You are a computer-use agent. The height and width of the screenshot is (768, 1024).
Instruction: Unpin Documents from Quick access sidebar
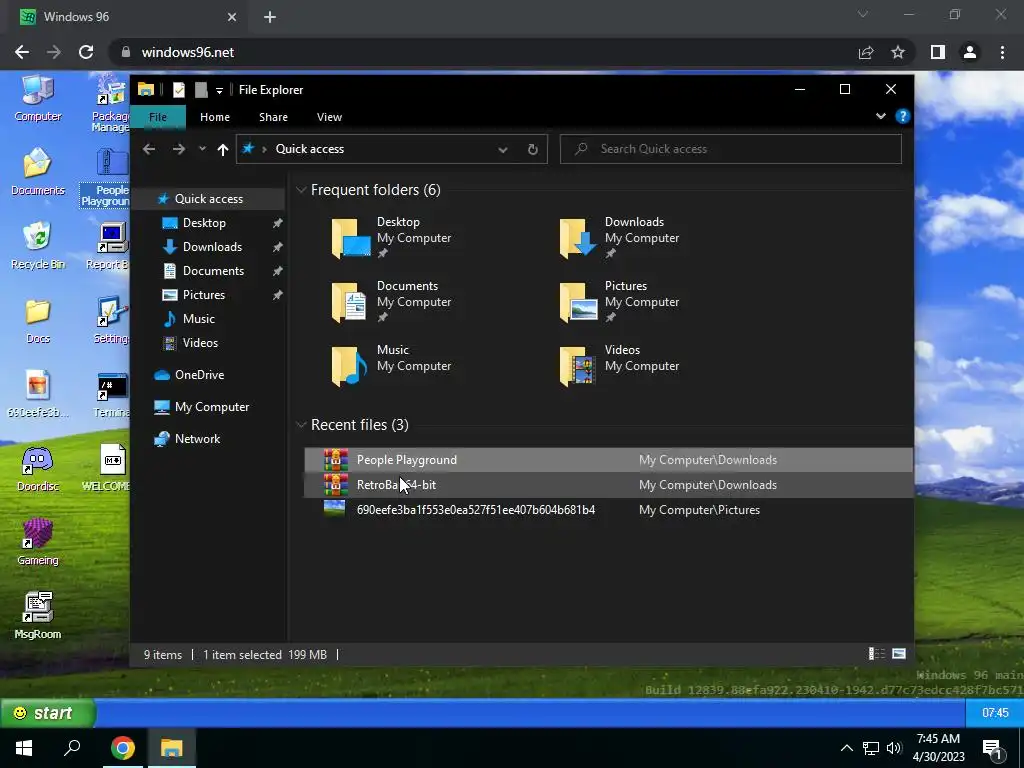coord(278,271)
